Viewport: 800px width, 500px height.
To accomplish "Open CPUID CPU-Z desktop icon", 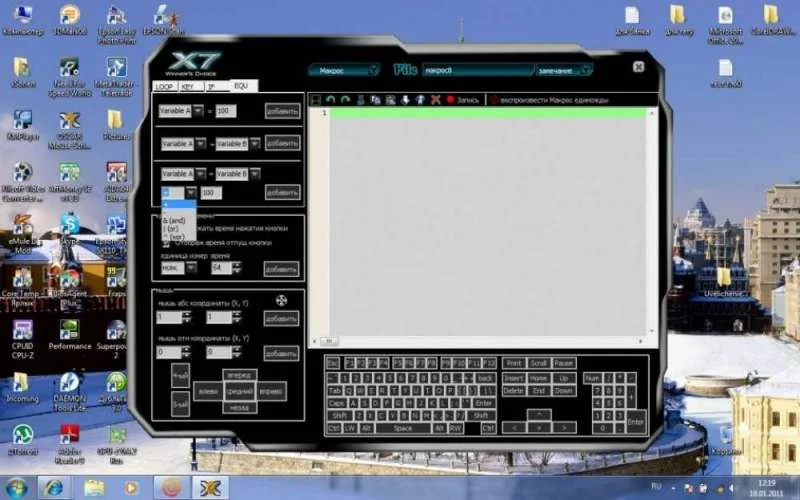I will point(22,339).
